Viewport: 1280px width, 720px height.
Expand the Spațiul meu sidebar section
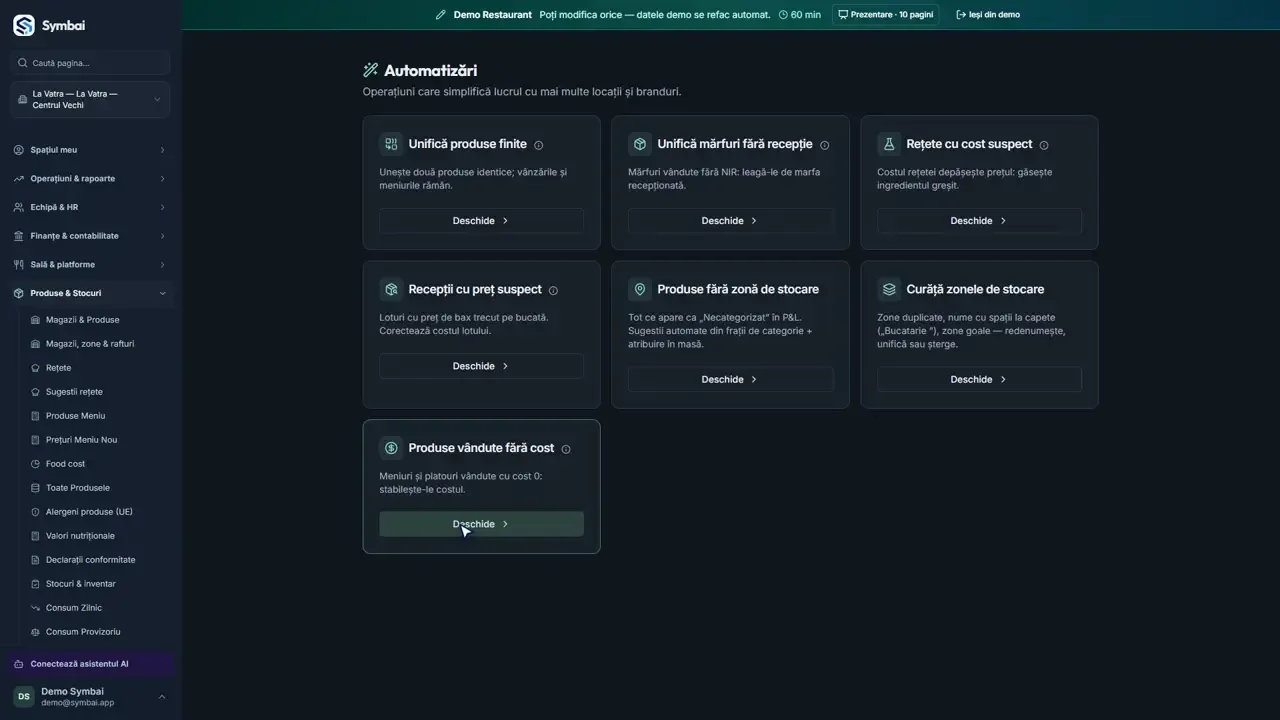pyautogui.click(x=90, y=150)
